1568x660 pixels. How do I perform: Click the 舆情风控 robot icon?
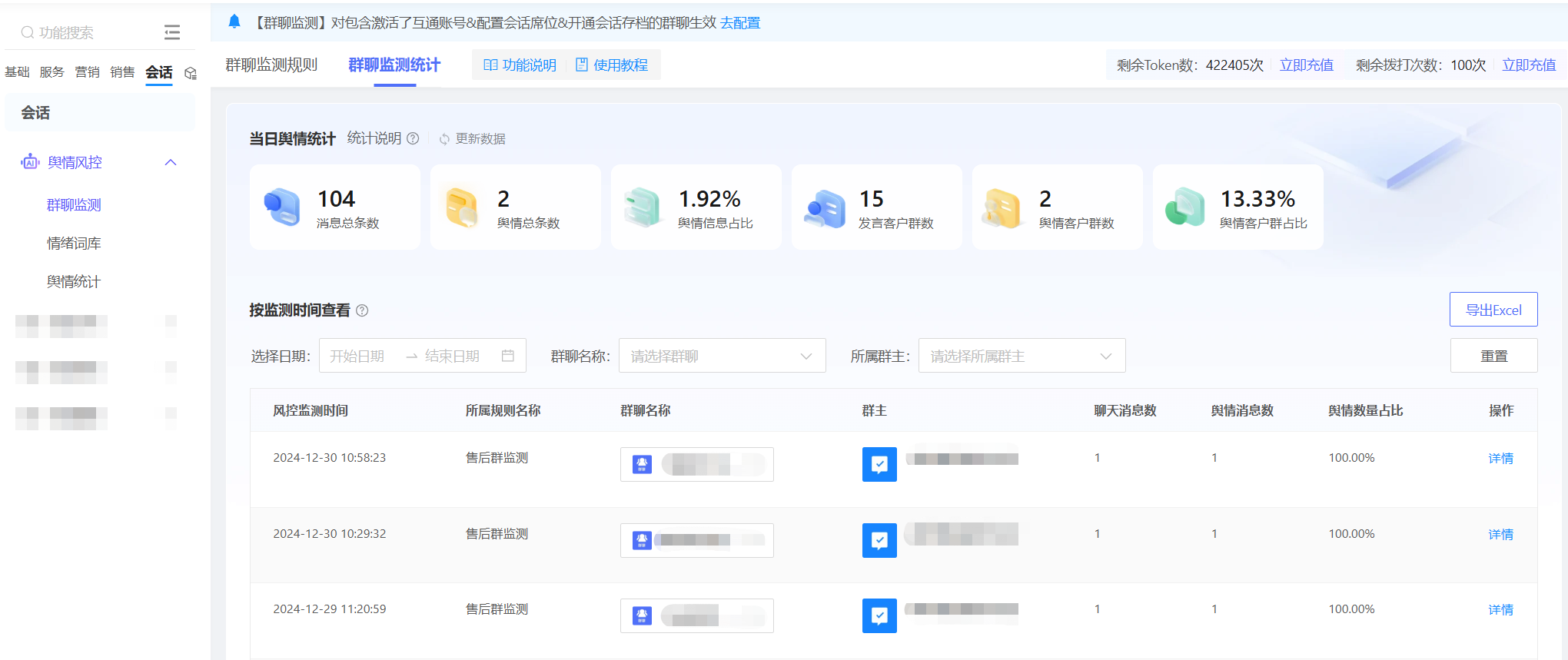pos(30,161)
